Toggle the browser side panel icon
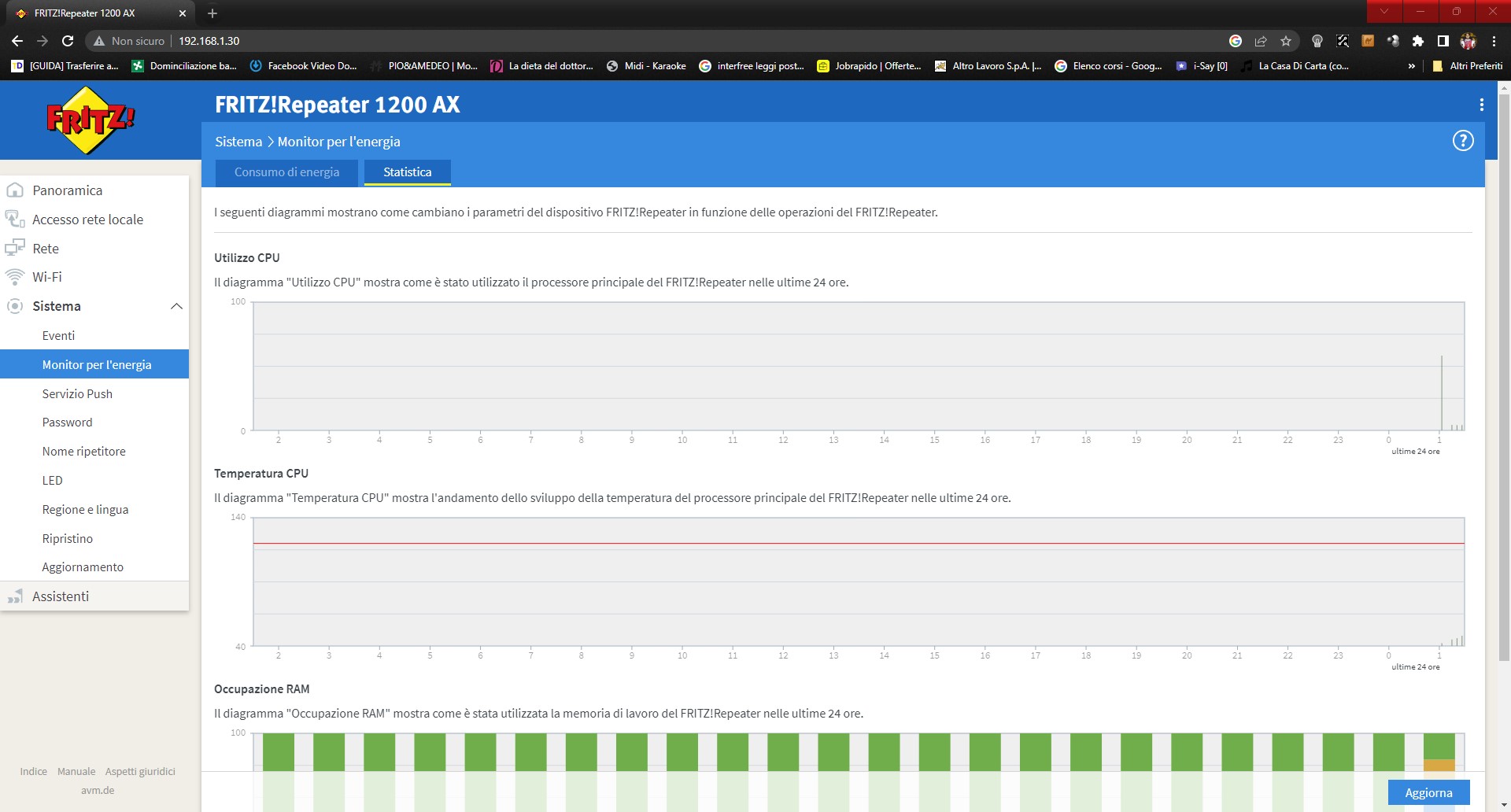 point(1443,41)
